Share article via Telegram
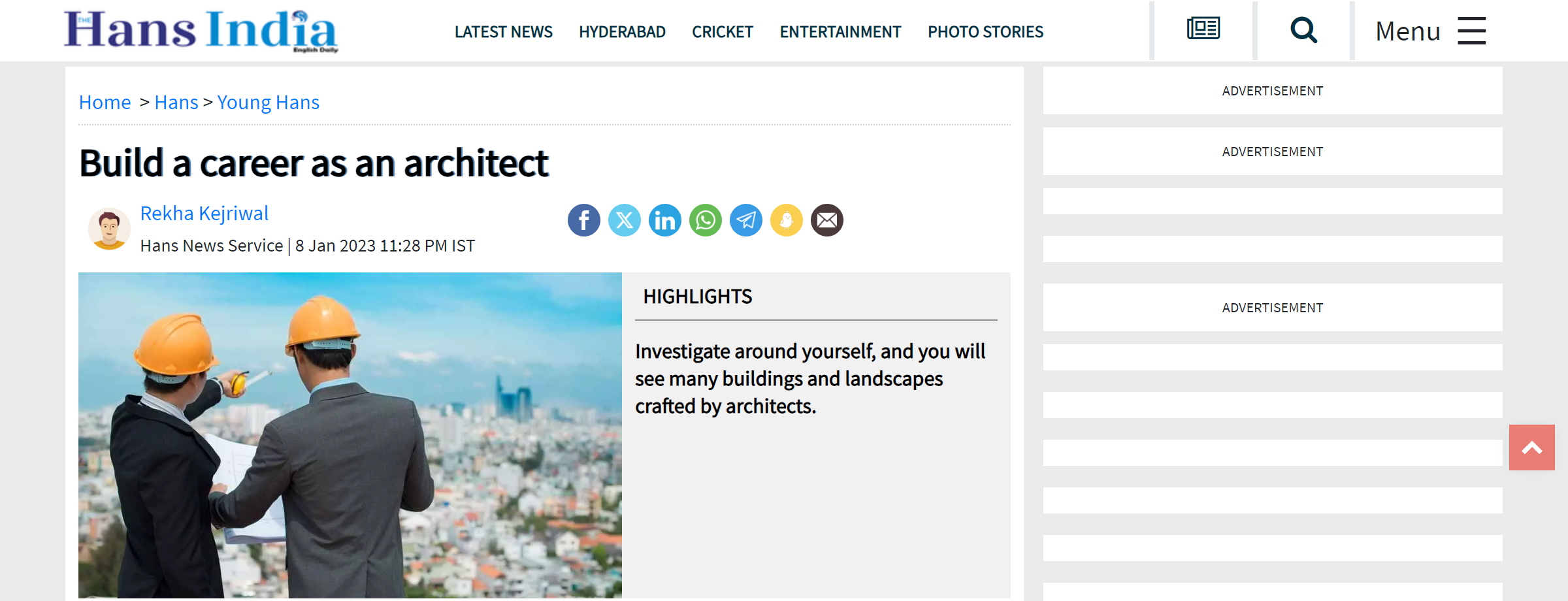Image resolution: width=1568 pixels, height=601 pixels. (x=746, y=220)
